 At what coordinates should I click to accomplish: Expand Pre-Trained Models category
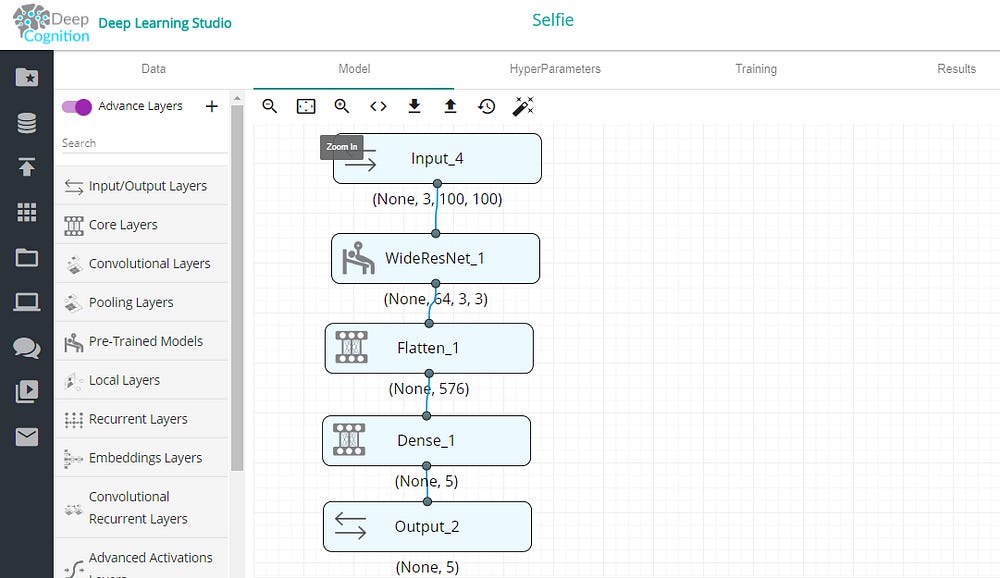pyautogui.click(x=142, y=341)
